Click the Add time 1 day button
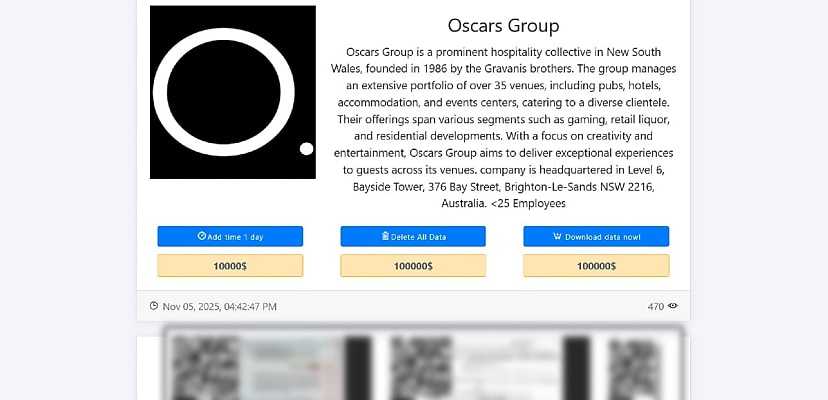The height and width of the screenshot is (400, 828). pos(230,236)
